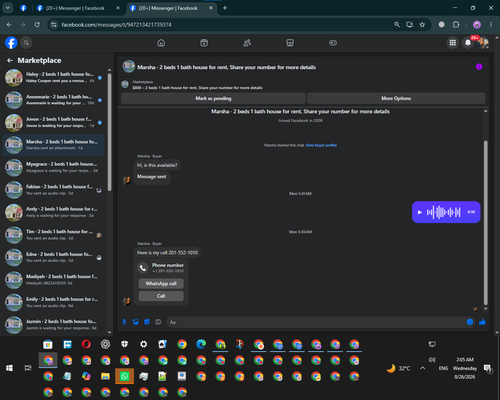Open the Jazmin conversation
This screenshot has height=400, width=500.
53,325
